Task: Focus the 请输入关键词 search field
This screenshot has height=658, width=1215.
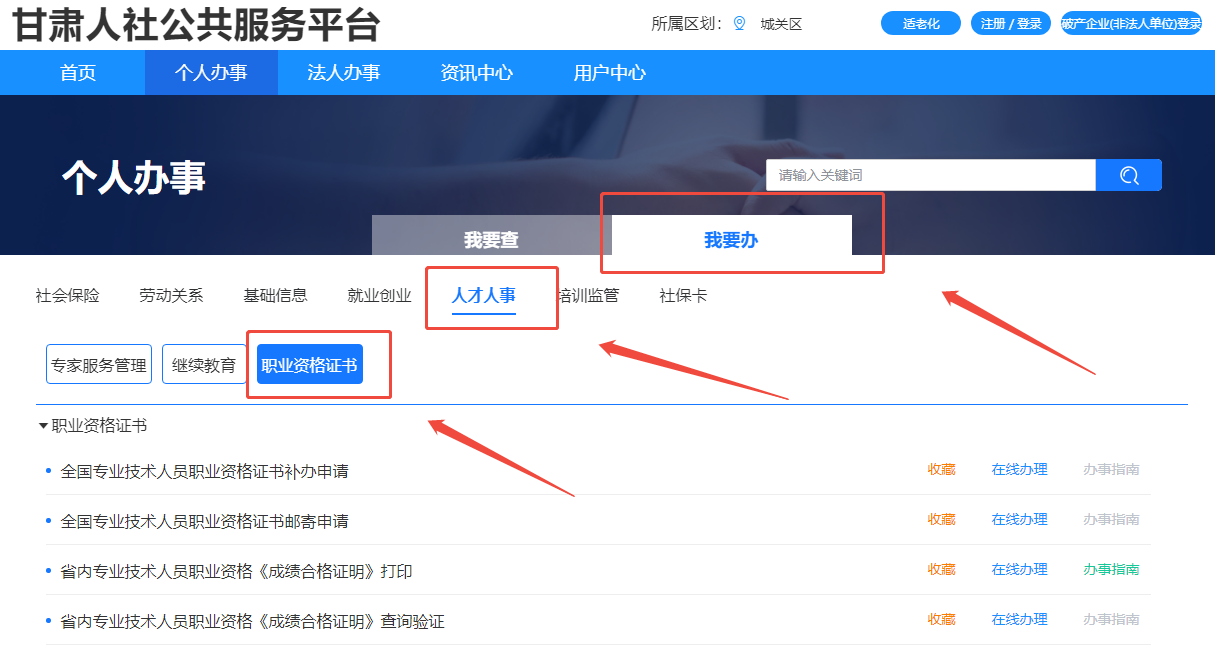Action: click(931, 175)
